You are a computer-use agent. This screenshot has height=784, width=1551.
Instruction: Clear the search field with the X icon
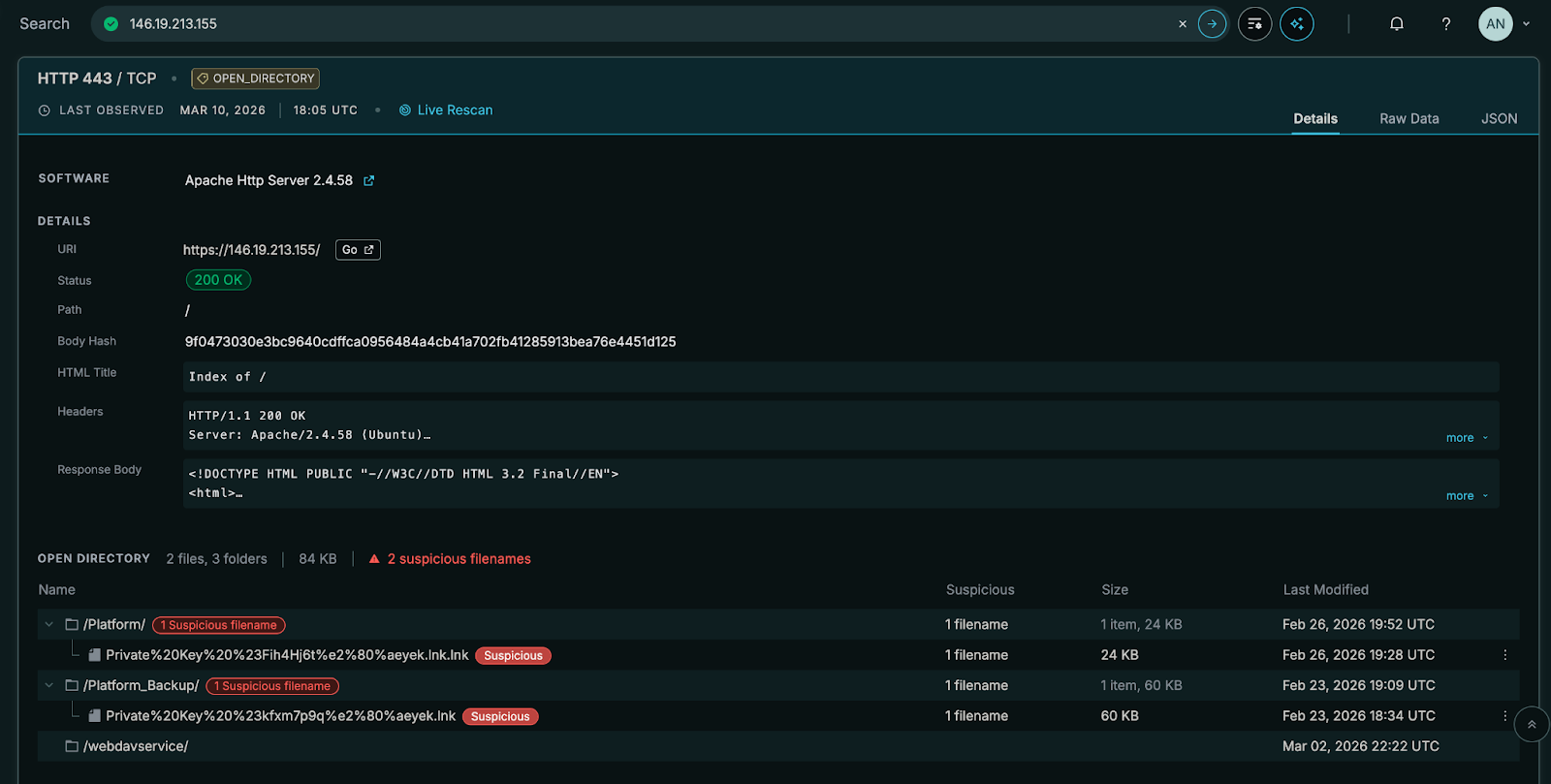pos(1182,24)
